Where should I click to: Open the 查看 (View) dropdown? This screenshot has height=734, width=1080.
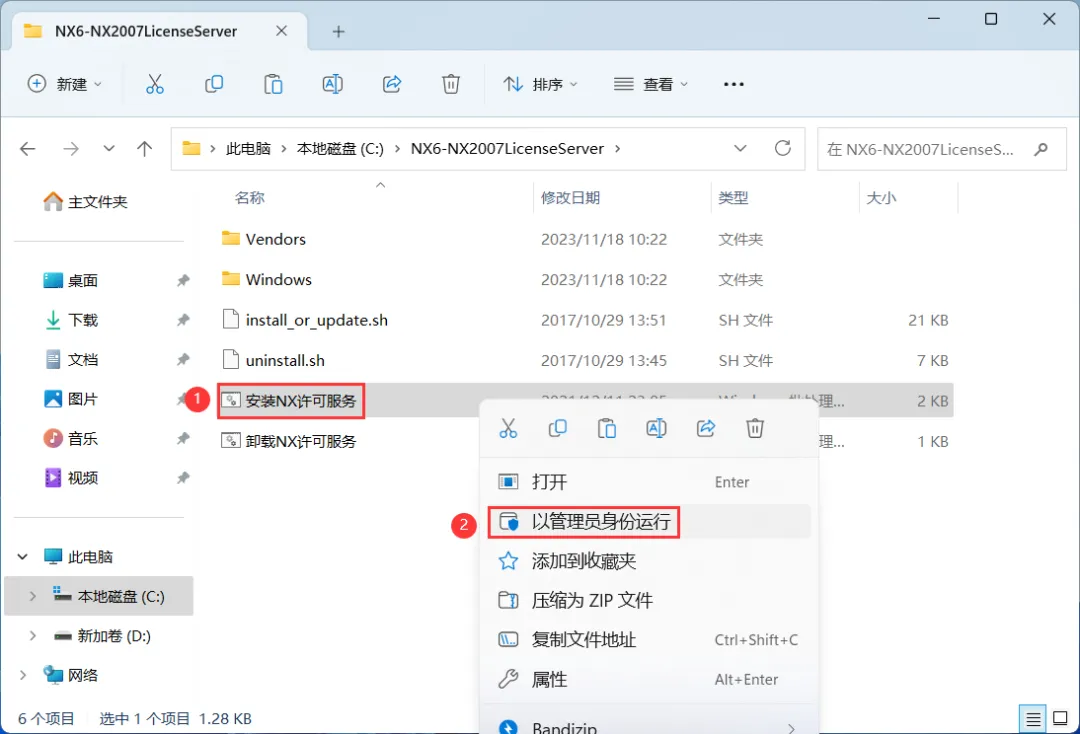tap(651, 84)
